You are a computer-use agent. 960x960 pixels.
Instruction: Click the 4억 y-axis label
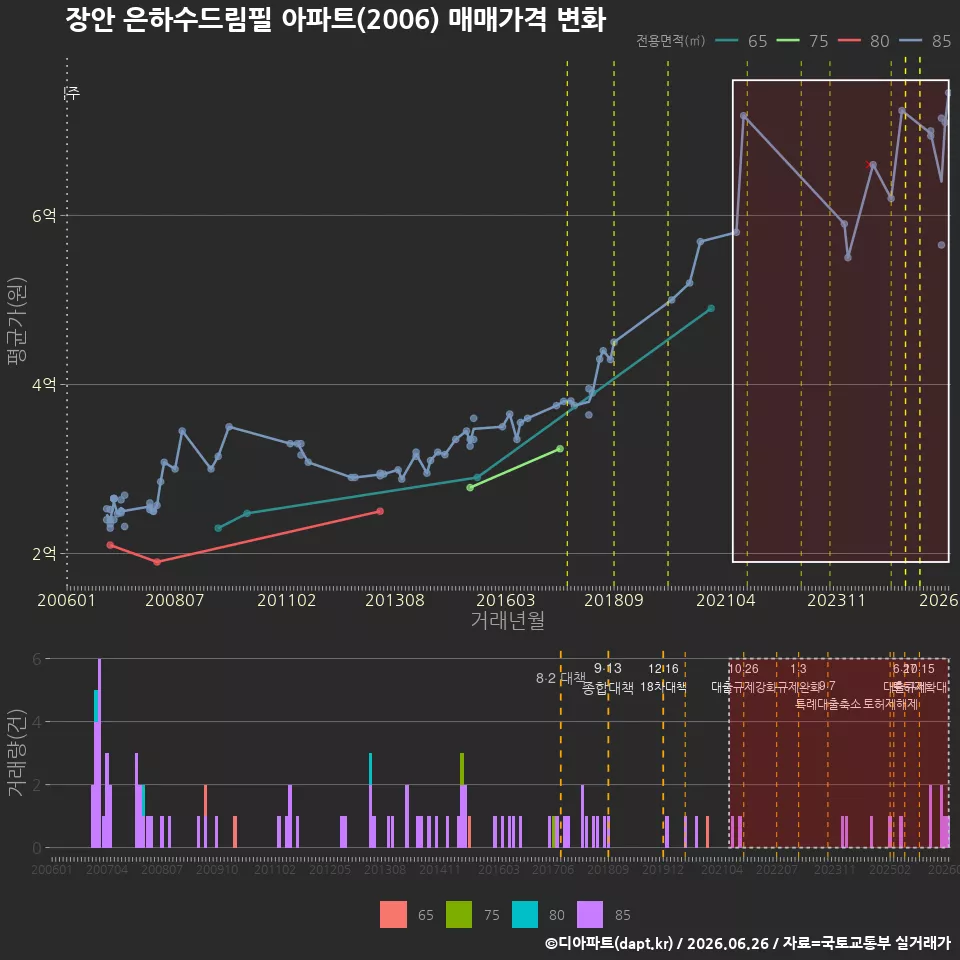pos(44,384)
